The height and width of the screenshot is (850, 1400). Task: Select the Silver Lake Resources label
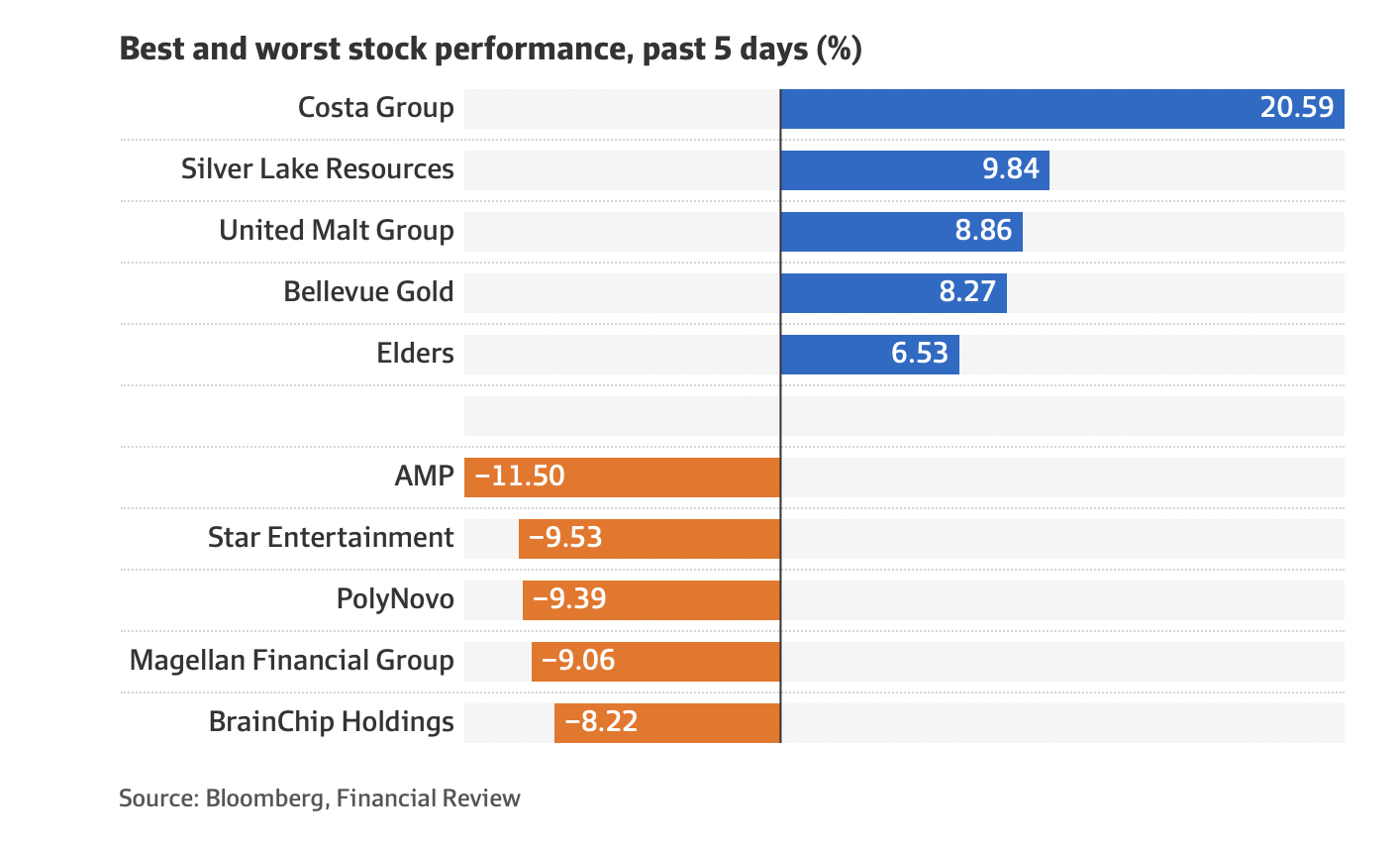tap(317, 169)
